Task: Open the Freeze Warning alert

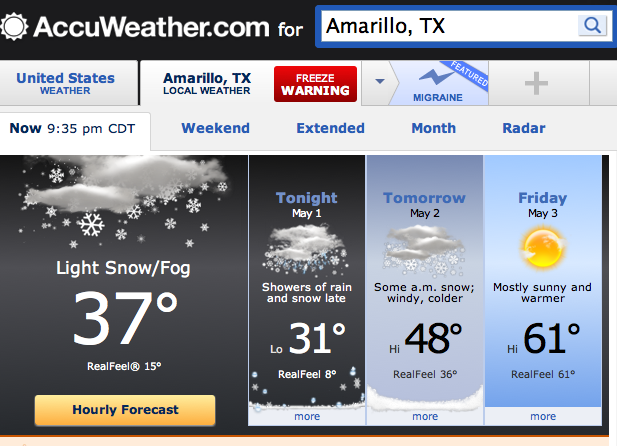Action: coord(316,84)
